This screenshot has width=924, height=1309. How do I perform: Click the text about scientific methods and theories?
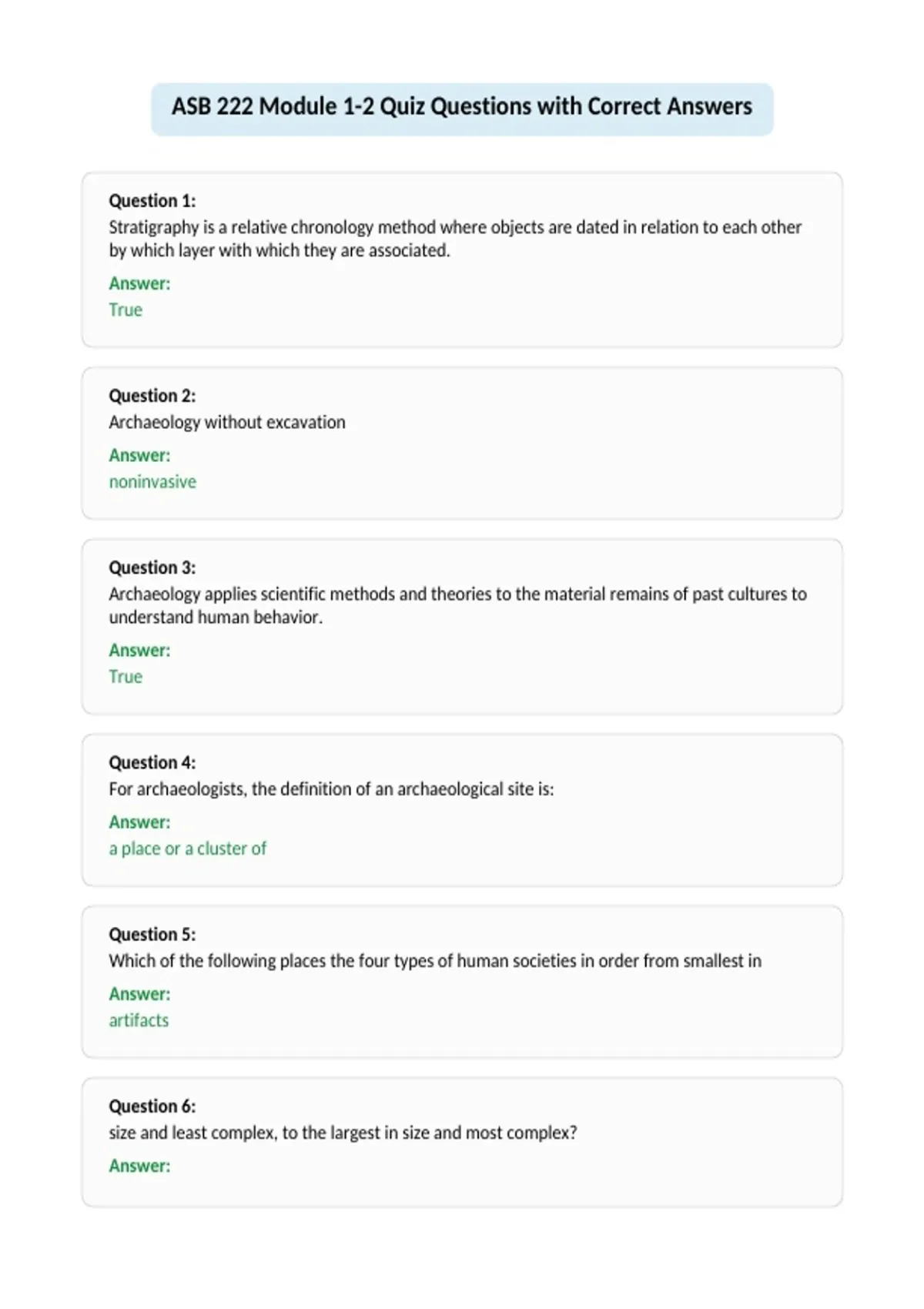[x=457, y=605]
